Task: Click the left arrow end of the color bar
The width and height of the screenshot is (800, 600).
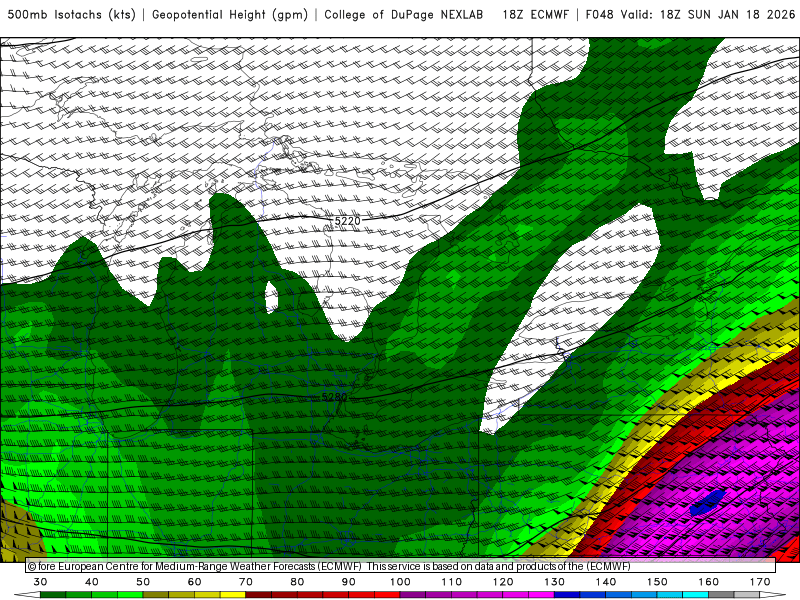Action: 27,595
